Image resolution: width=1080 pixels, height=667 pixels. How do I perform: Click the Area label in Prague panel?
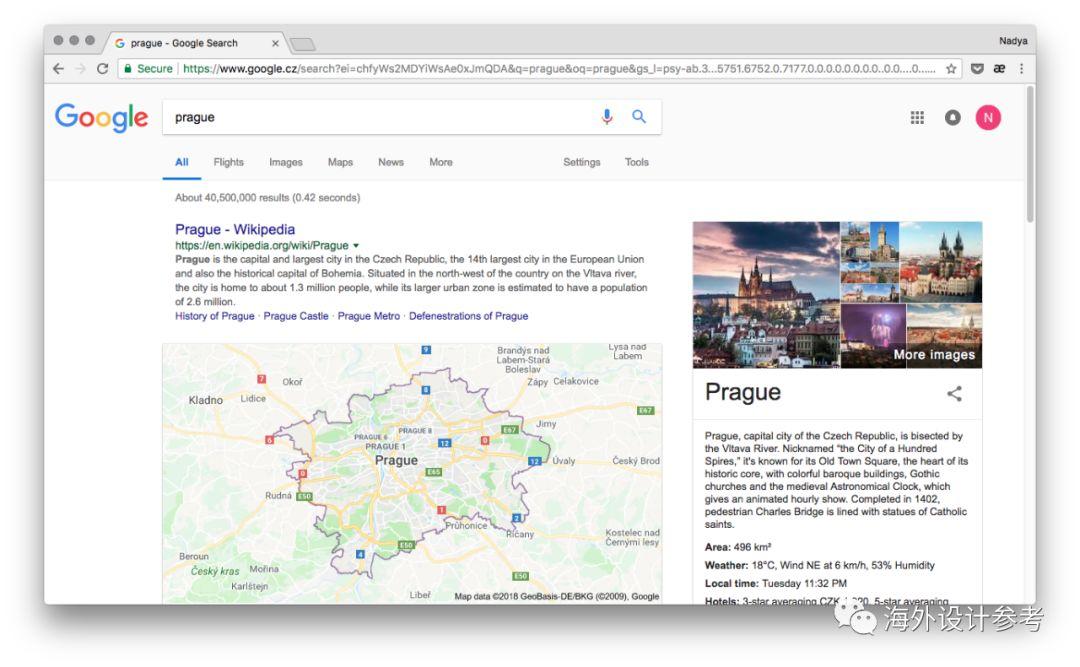click(x=717, y=547)
